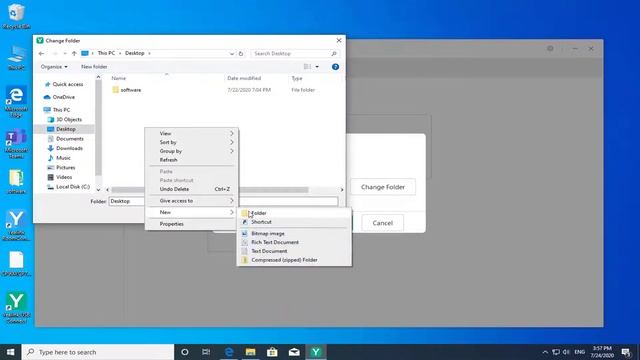
Task: Click the Up one level arrow
Action: [x=74, y=53]
